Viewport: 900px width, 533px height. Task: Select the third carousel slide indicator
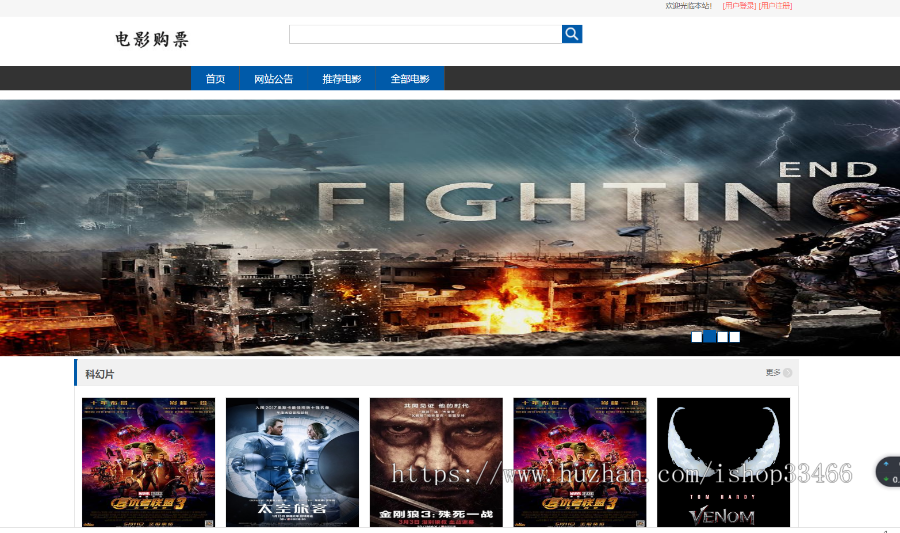coord(723,337)
